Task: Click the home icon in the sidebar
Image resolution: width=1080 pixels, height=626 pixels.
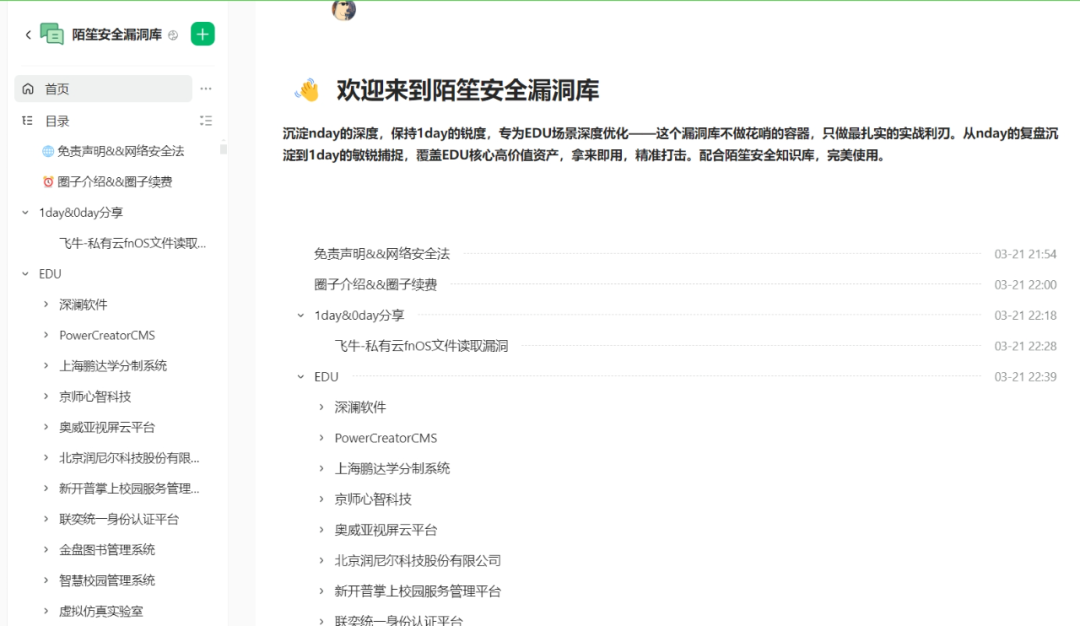Action: coord(28,88)
